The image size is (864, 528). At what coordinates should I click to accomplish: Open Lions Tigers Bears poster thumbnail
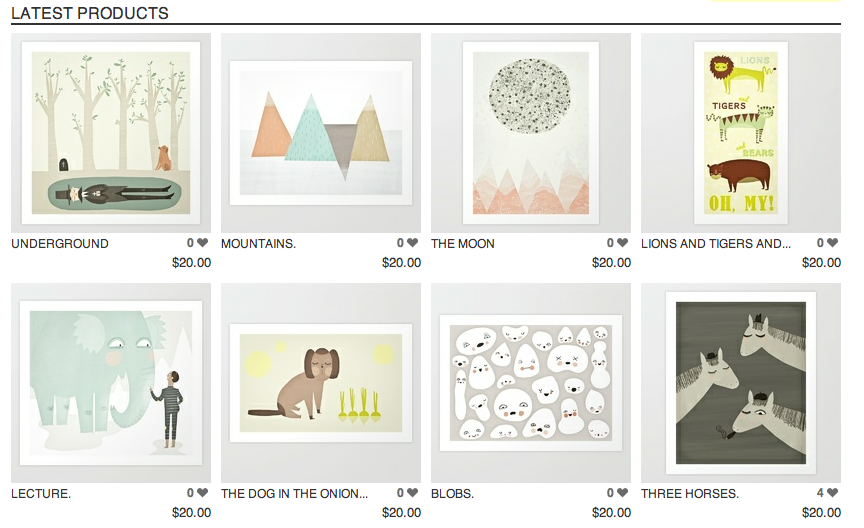pos(741,133)
